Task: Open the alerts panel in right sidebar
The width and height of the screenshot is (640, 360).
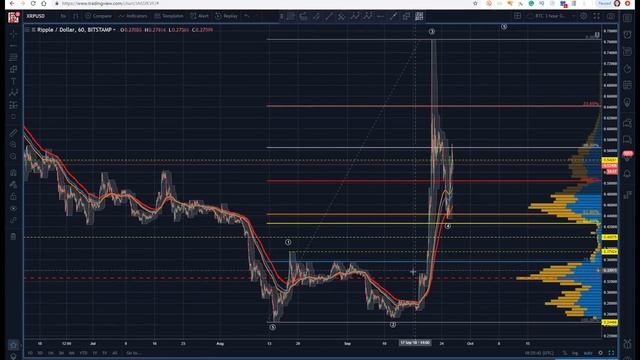Action: 627,35
